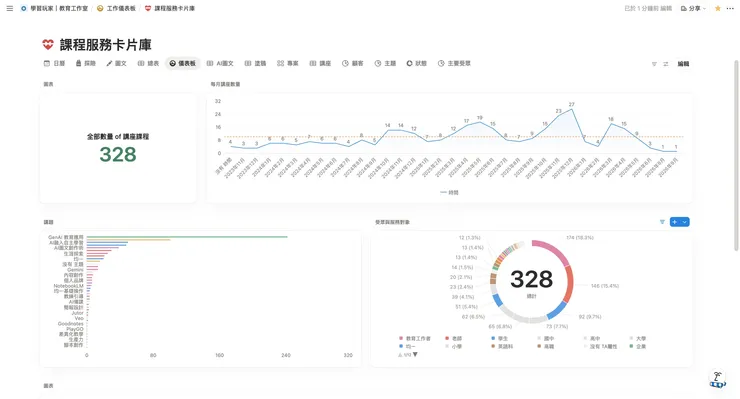Click the donut chart center total 328
Viewport: 740px width, 399px height.
pyautogui.click(x=531, y=280)
